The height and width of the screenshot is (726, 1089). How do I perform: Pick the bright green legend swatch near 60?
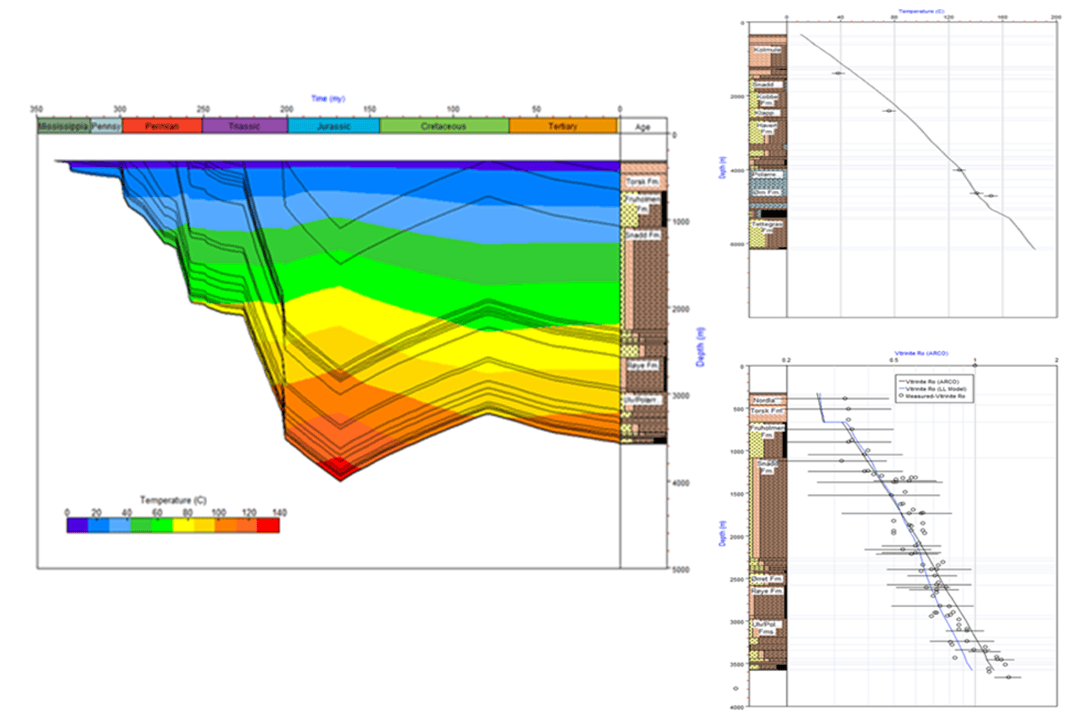pos(163,526)
